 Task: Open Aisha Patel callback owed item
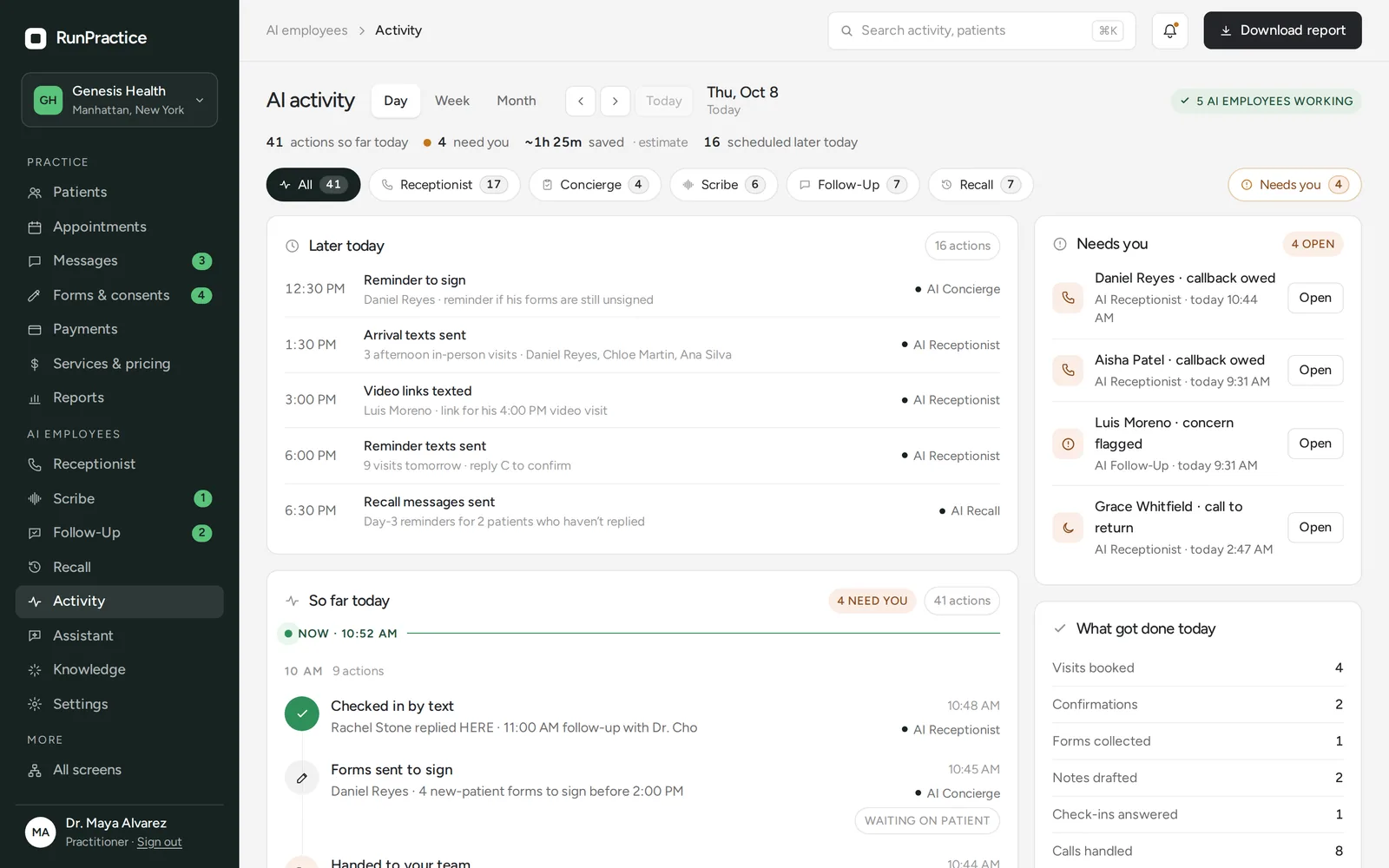[1315, 370]
